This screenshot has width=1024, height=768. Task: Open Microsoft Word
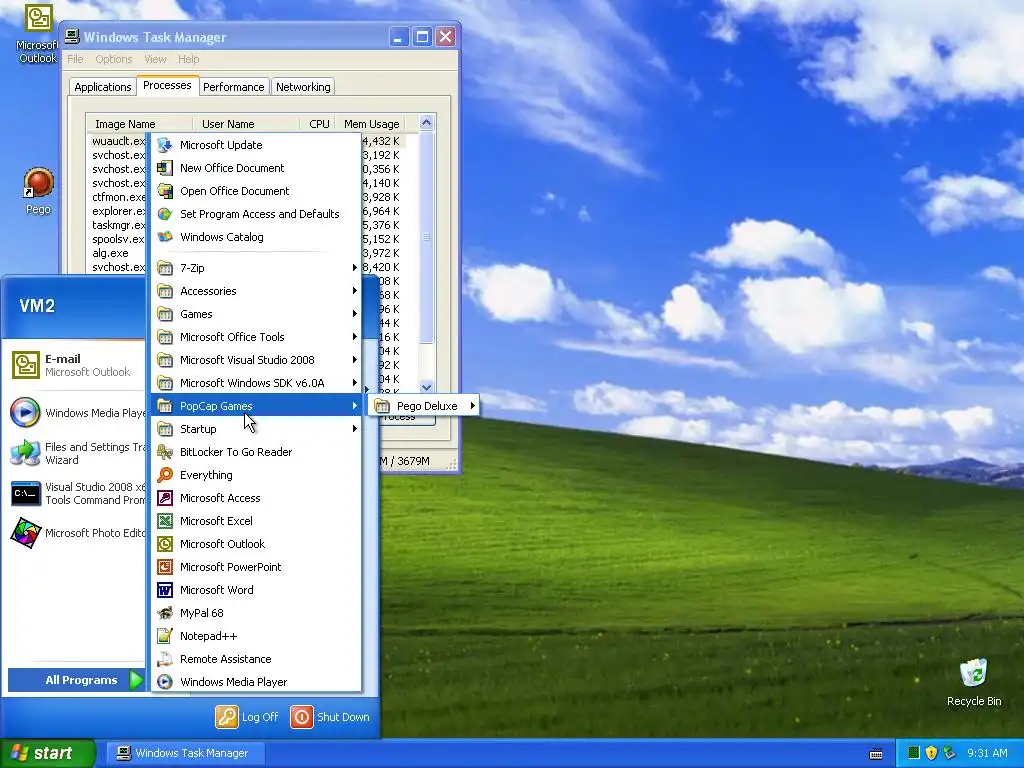tap(256, 590)
